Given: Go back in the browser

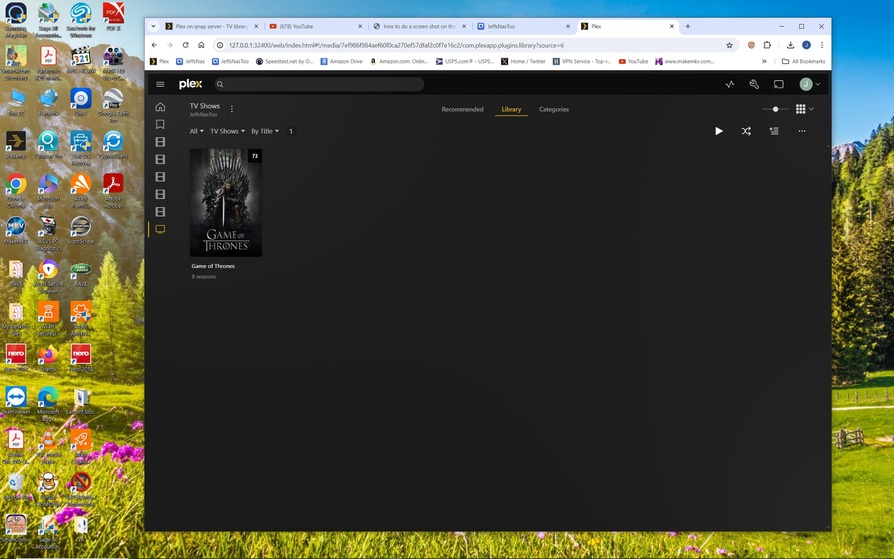Looking at the screenshot, I should [155, 45].
